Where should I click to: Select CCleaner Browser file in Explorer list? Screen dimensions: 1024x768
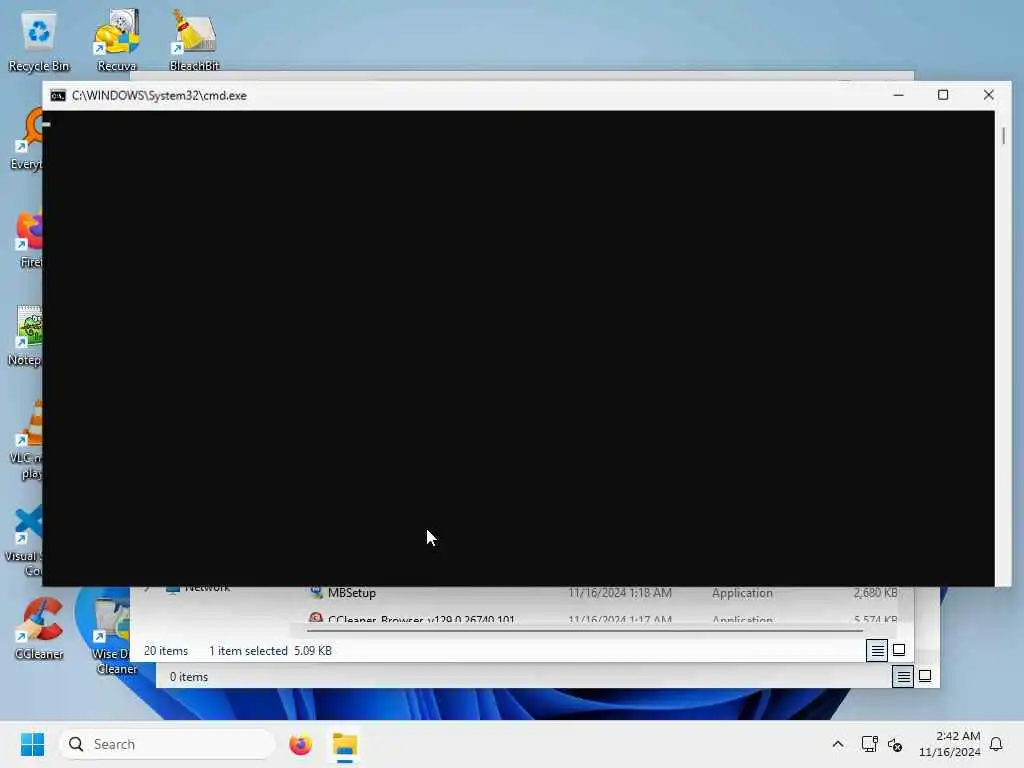(x=421, y=618)
